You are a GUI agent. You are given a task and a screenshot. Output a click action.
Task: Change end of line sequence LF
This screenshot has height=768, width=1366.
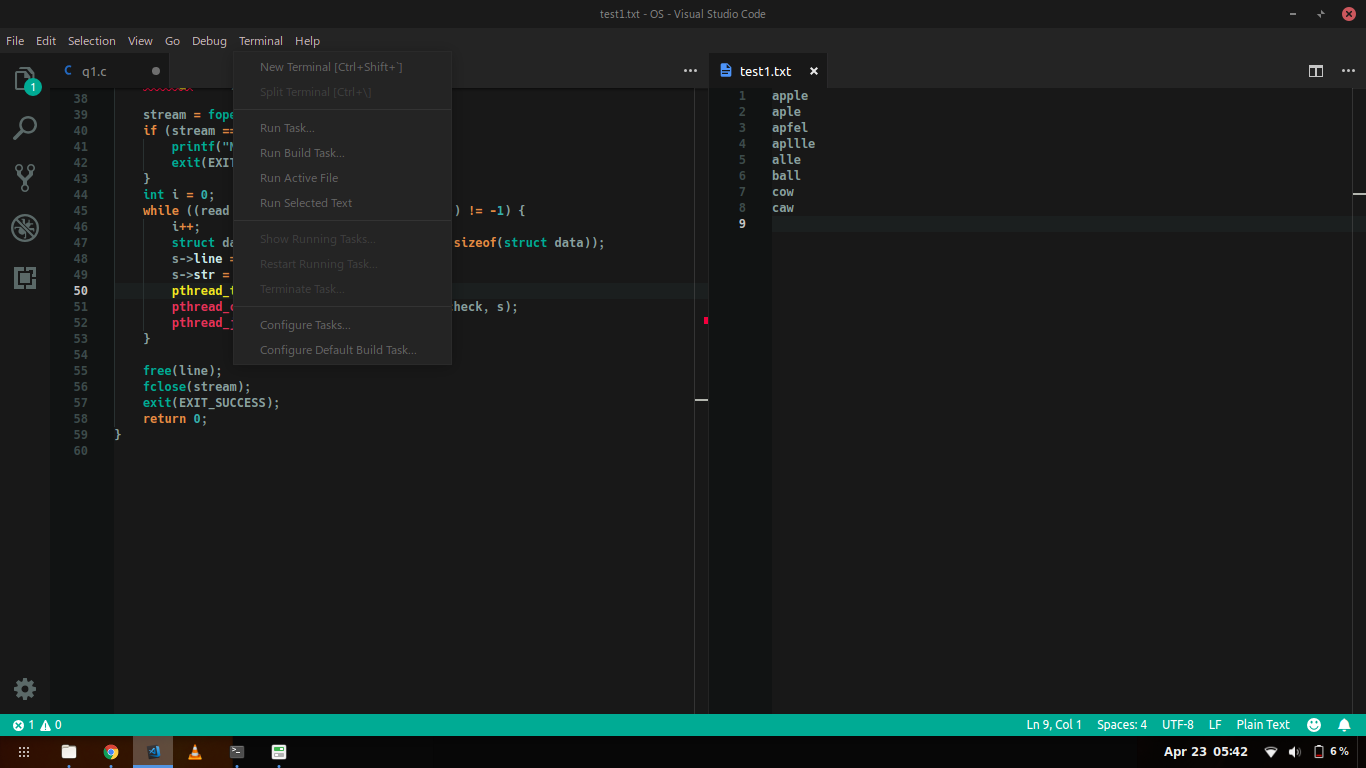pos(1215,725)
